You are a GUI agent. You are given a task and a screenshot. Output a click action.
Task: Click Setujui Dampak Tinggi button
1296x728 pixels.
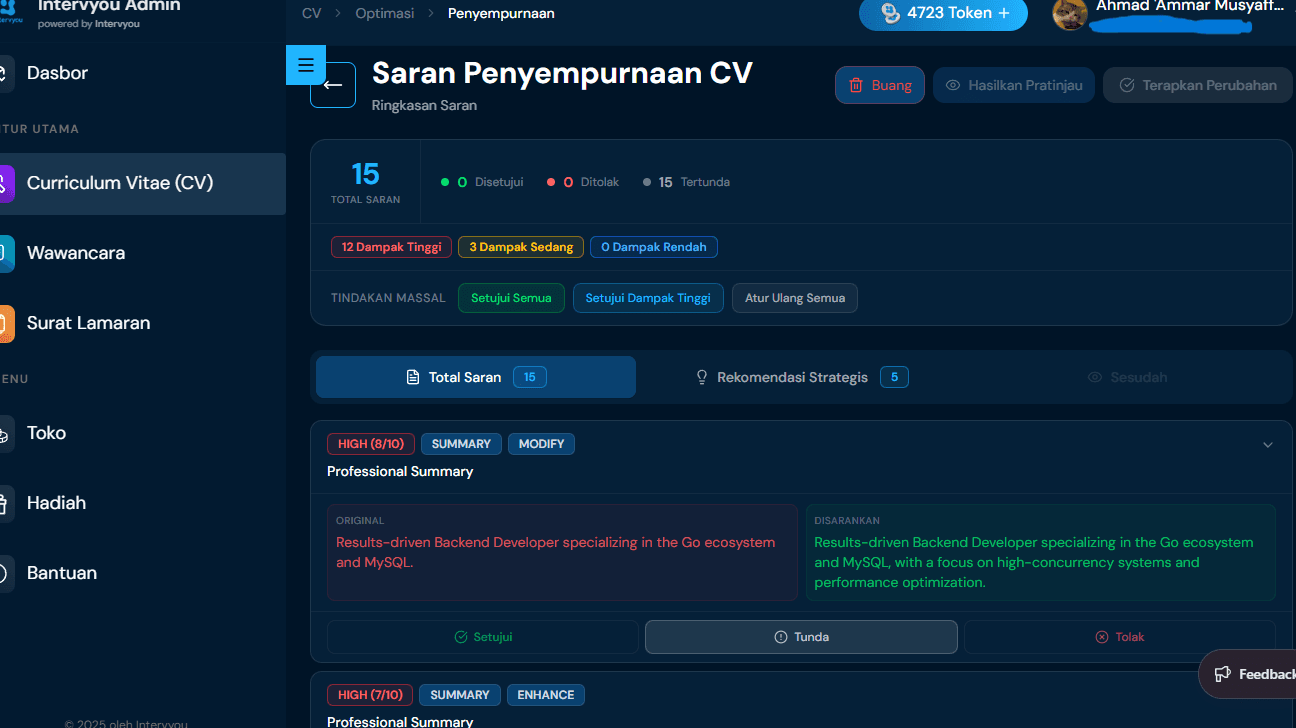tap(648, 298)
